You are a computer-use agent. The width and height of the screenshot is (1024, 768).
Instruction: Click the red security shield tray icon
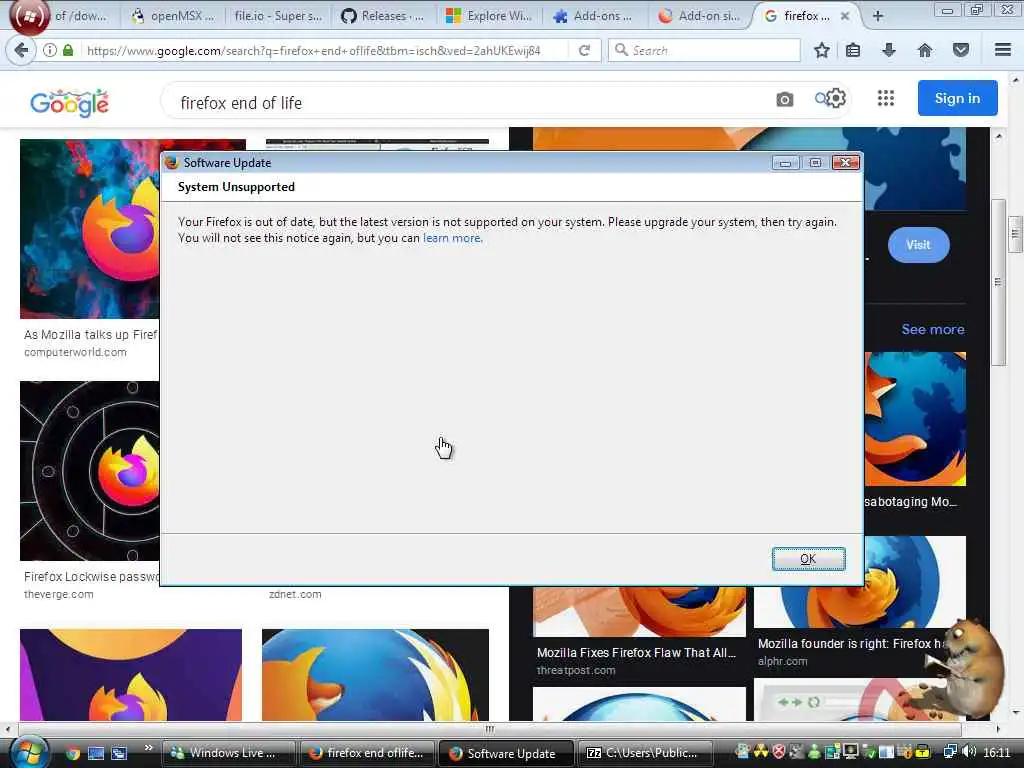[778, 752]
